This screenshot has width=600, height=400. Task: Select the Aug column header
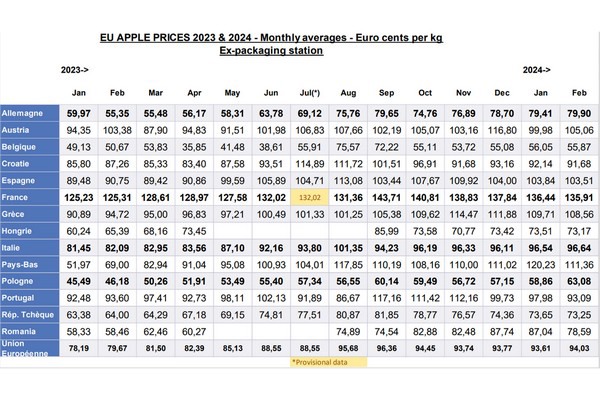pyautogui.click(x=349, y=92)
